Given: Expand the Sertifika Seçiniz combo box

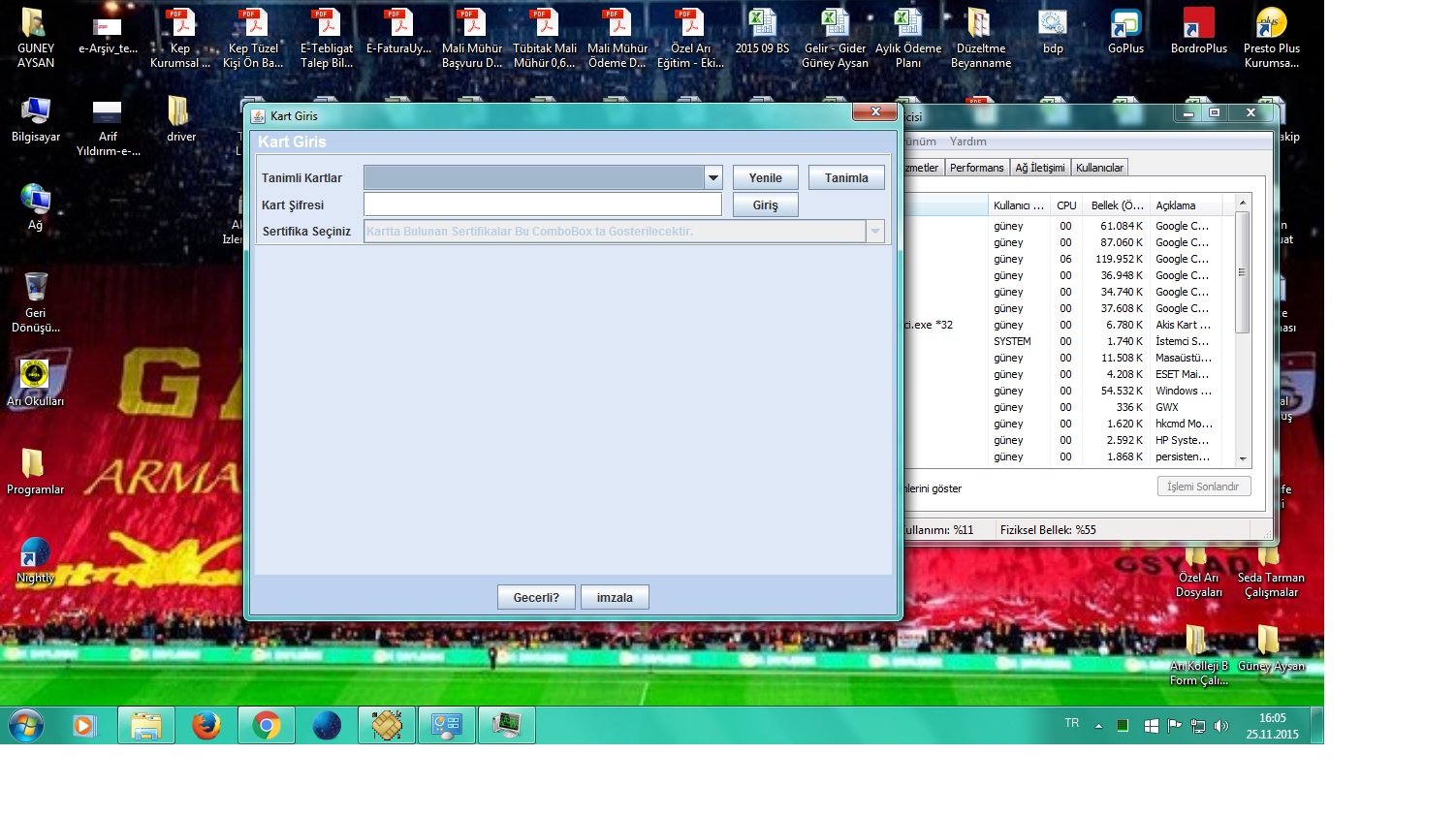Looking at the screenshot, I should point(874,232).
